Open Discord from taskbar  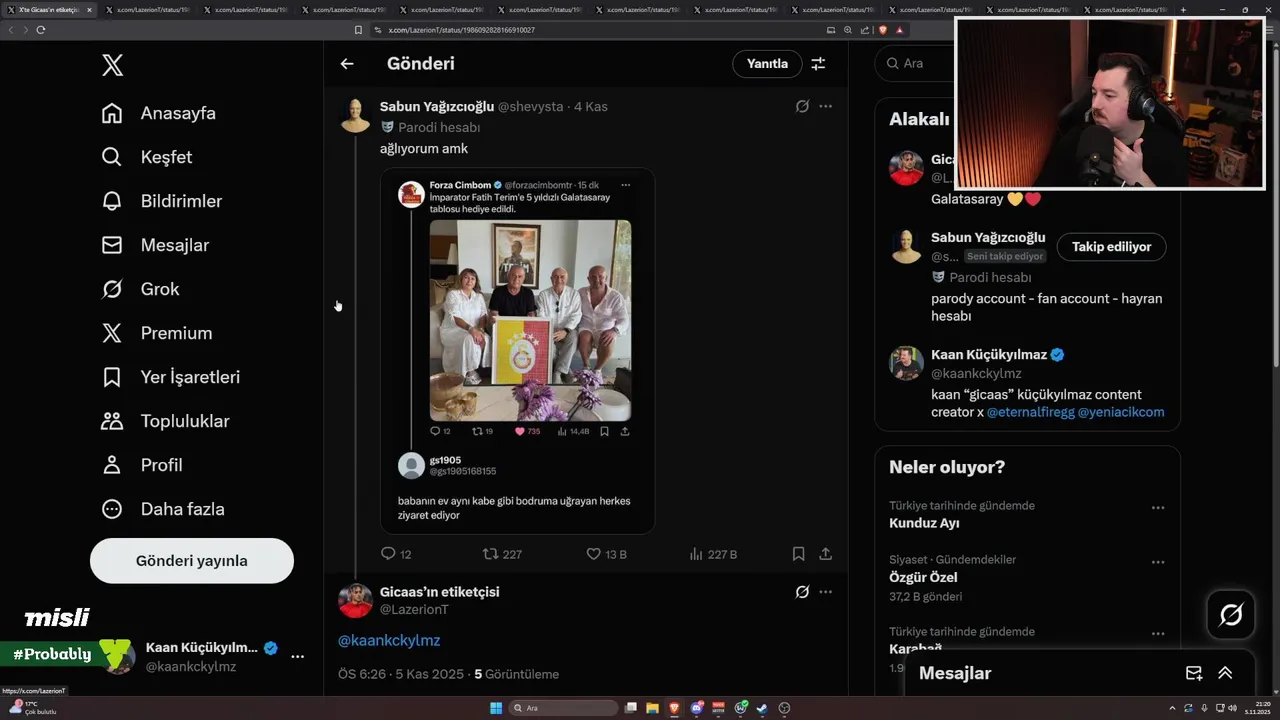tap(697, 708)
